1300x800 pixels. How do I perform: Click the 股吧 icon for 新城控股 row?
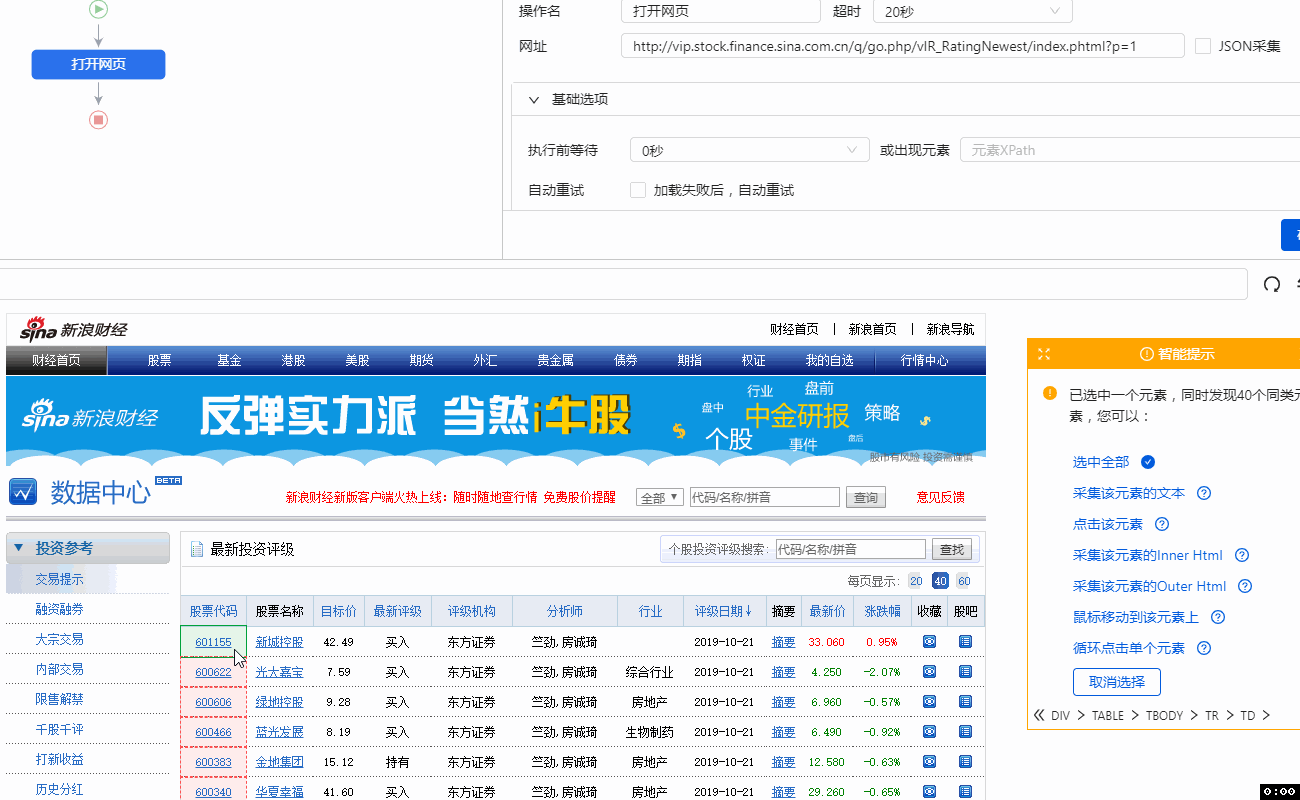pos(965,642)
